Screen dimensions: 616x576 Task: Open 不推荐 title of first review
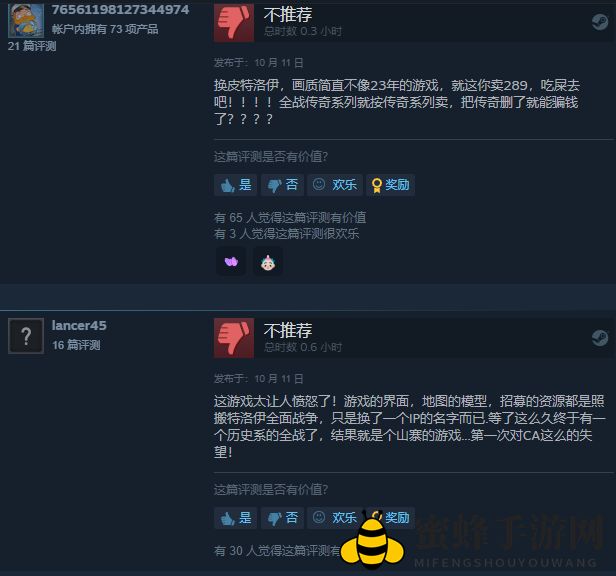(x=288, y=15)
